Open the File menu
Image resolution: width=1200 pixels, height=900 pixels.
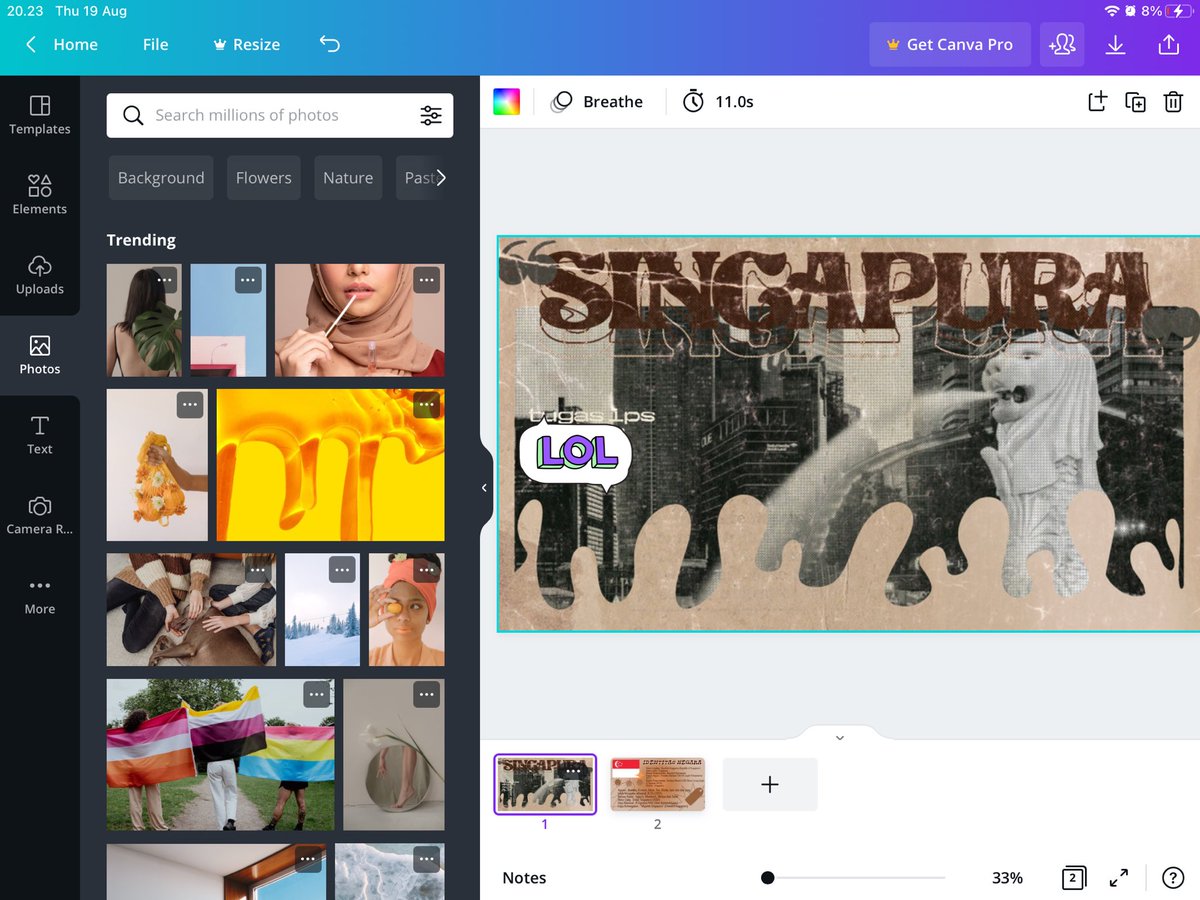click(155, 44)
